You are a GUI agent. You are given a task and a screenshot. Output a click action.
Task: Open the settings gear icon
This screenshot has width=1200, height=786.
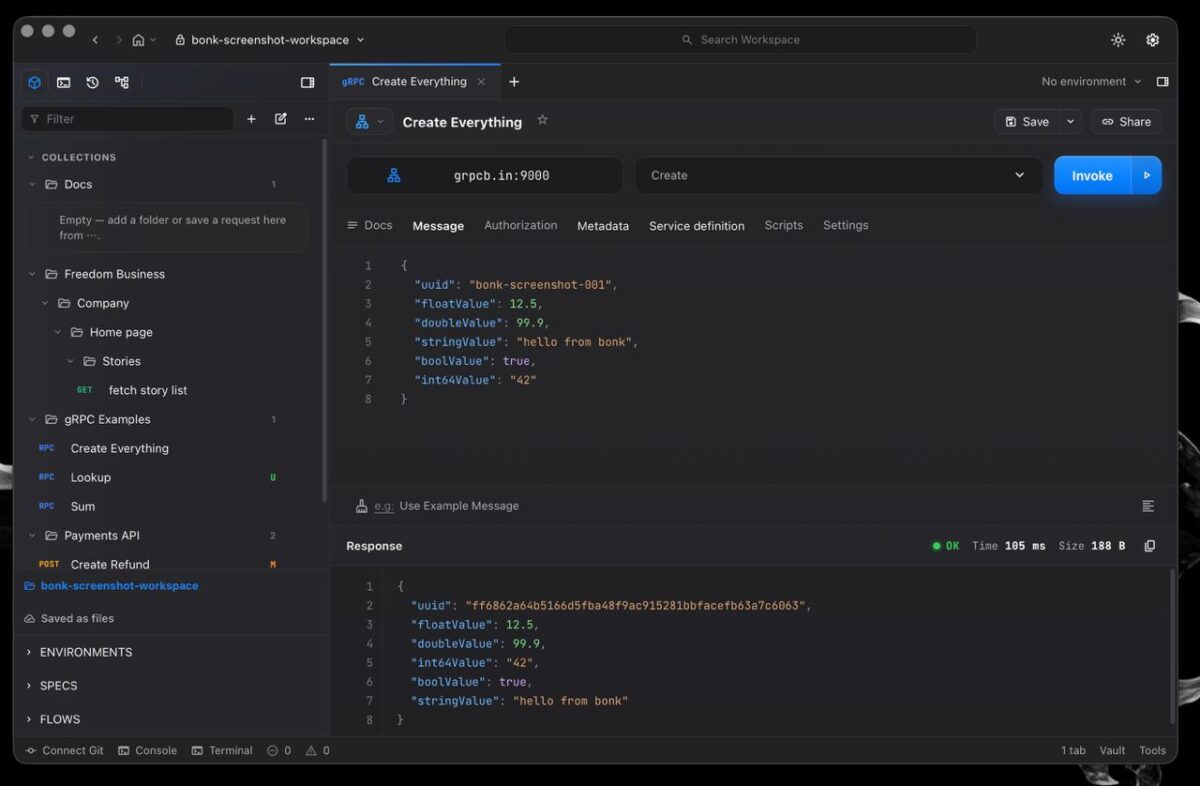coord(1153,40)
